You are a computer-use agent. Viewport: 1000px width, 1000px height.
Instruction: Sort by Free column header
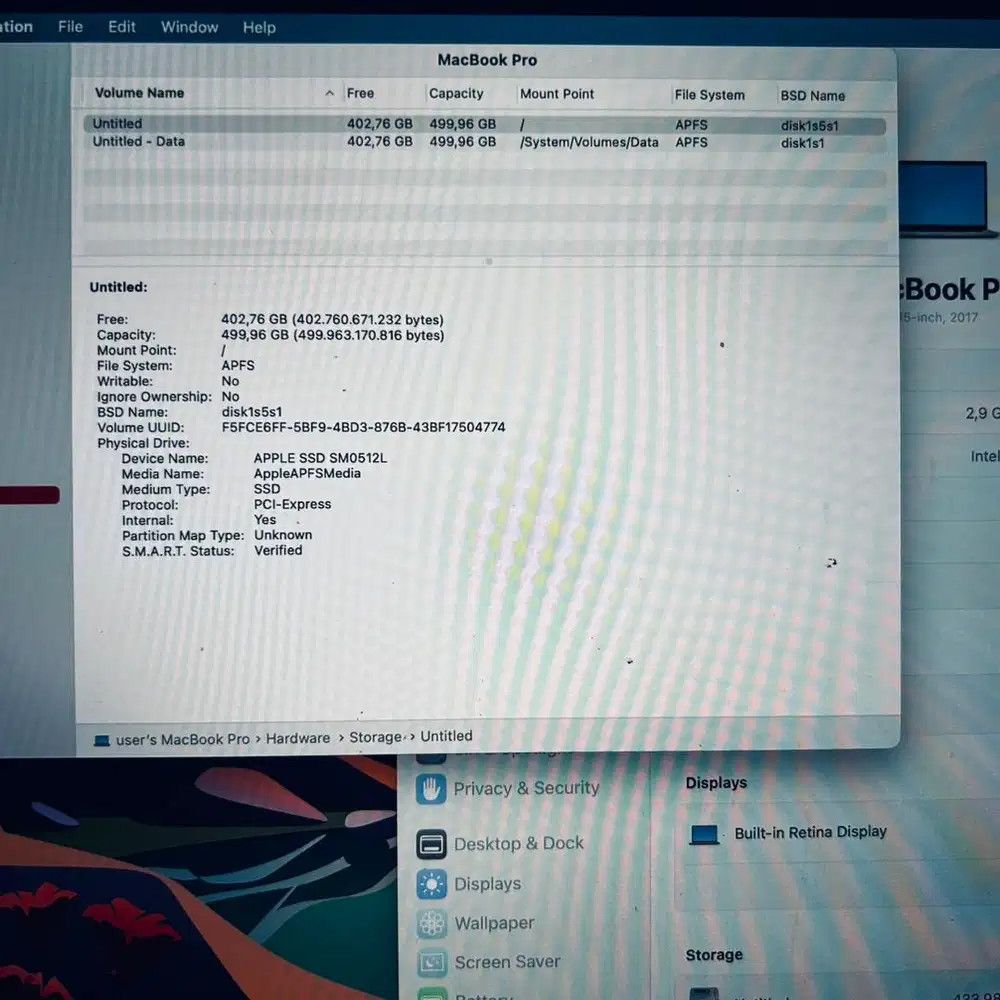pyautogui.click(x=360, y=93)
